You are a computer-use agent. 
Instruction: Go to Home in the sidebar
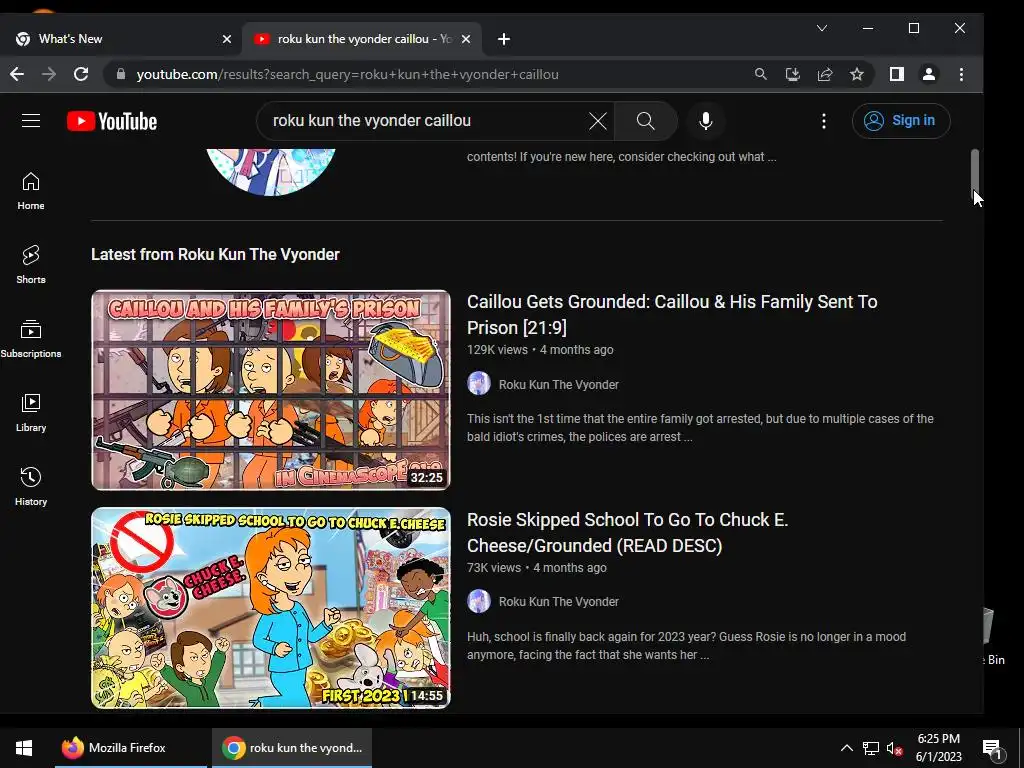tap(31, 191)
